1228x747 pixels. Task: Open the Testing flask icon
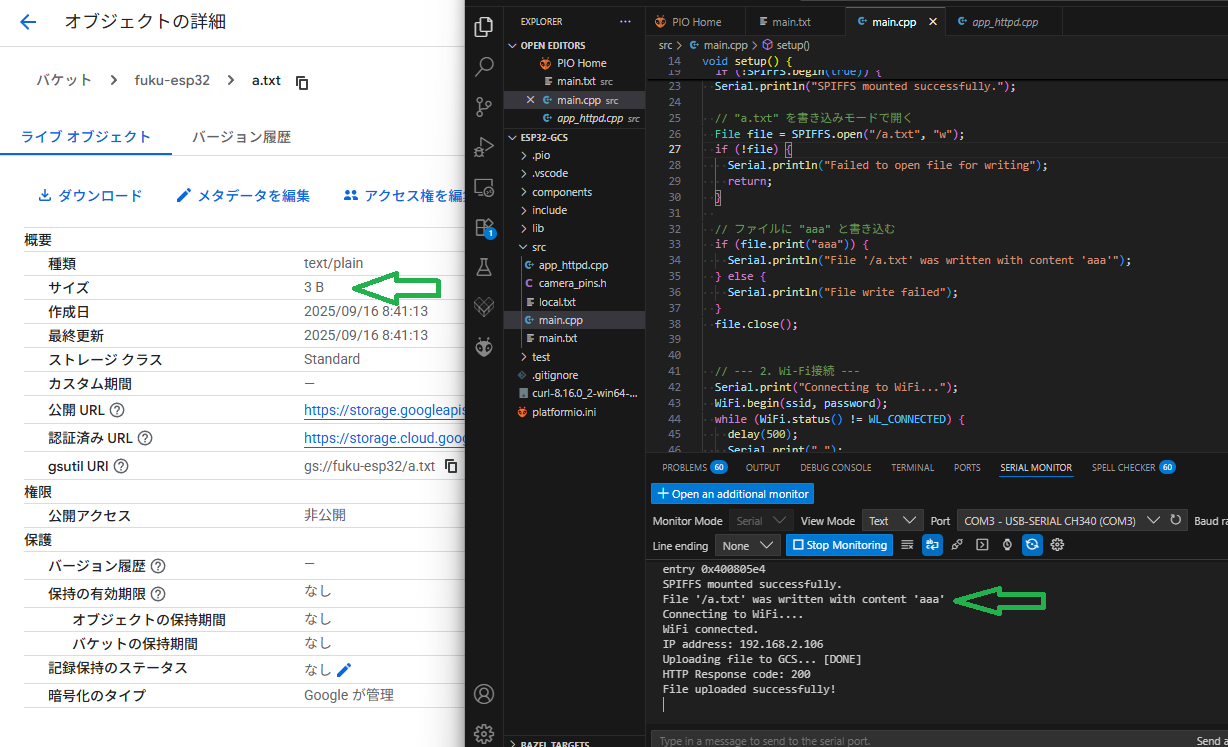click(484, 267)
